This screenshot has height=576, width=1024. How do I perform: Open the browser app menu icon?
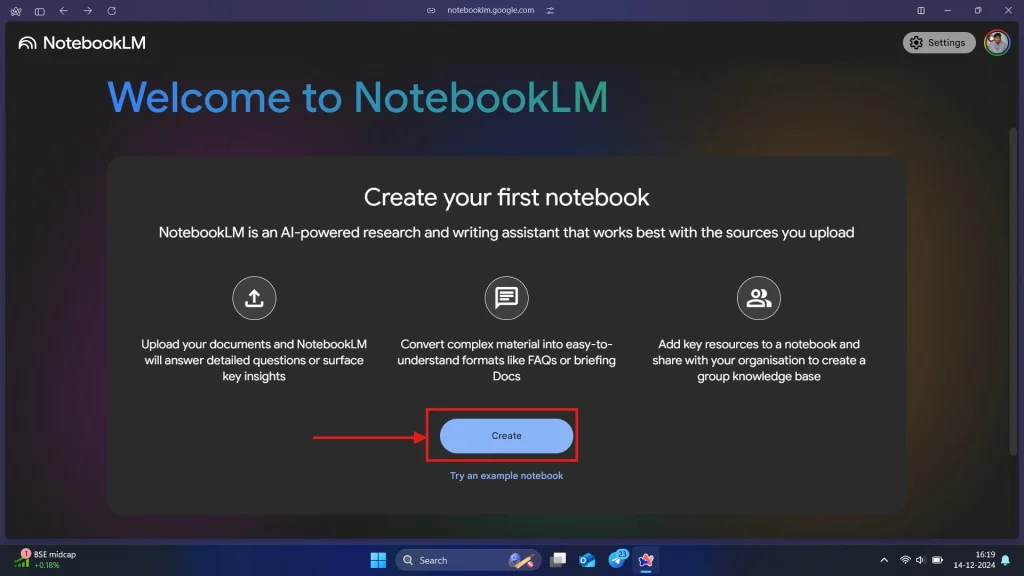pos(16,11)
